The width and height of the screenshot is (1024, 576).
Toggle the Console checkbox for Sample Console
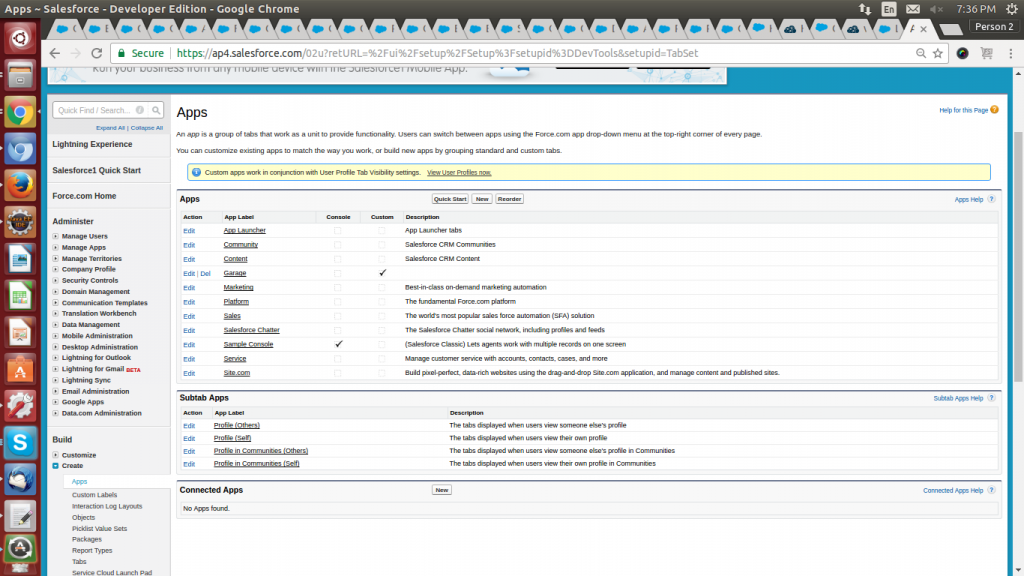[338, 344]
